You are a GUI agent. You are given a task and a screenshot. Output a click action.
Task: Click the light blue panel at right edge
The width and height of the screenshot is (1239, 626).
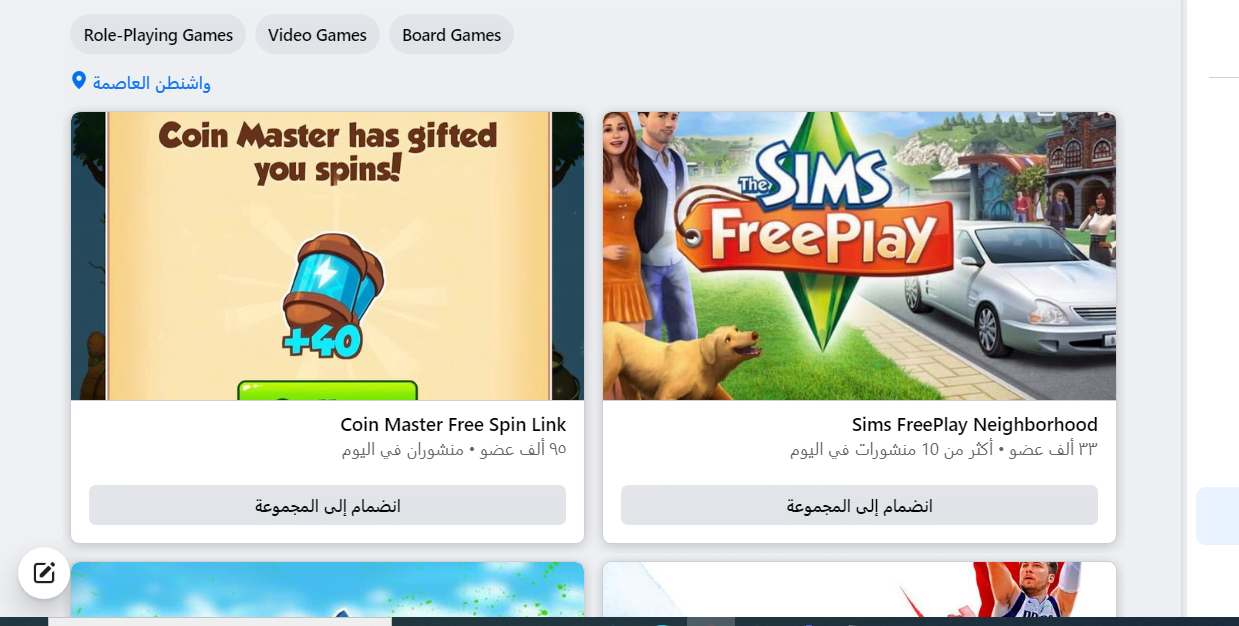[x=1217, y=516]
